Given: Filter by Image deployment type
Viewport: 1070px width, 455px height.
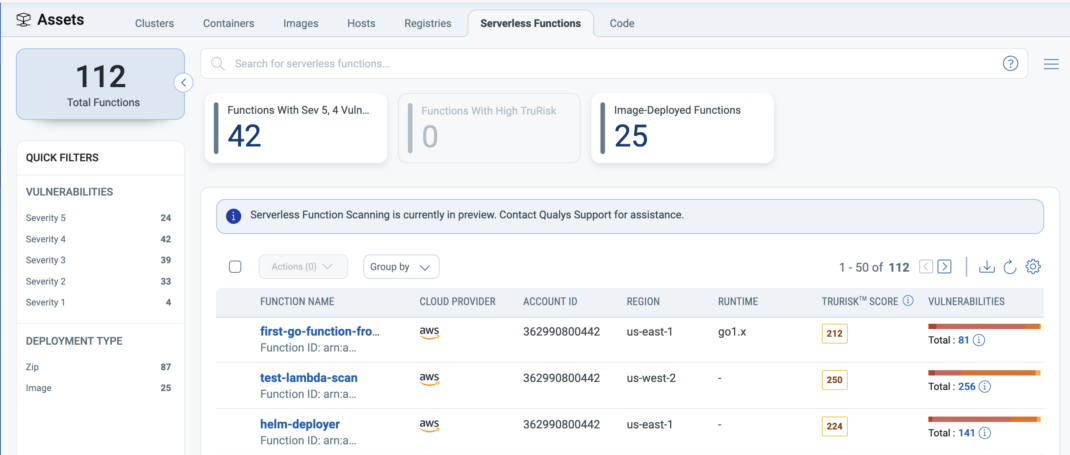Looking at the screenshot, I should [98, 388].
